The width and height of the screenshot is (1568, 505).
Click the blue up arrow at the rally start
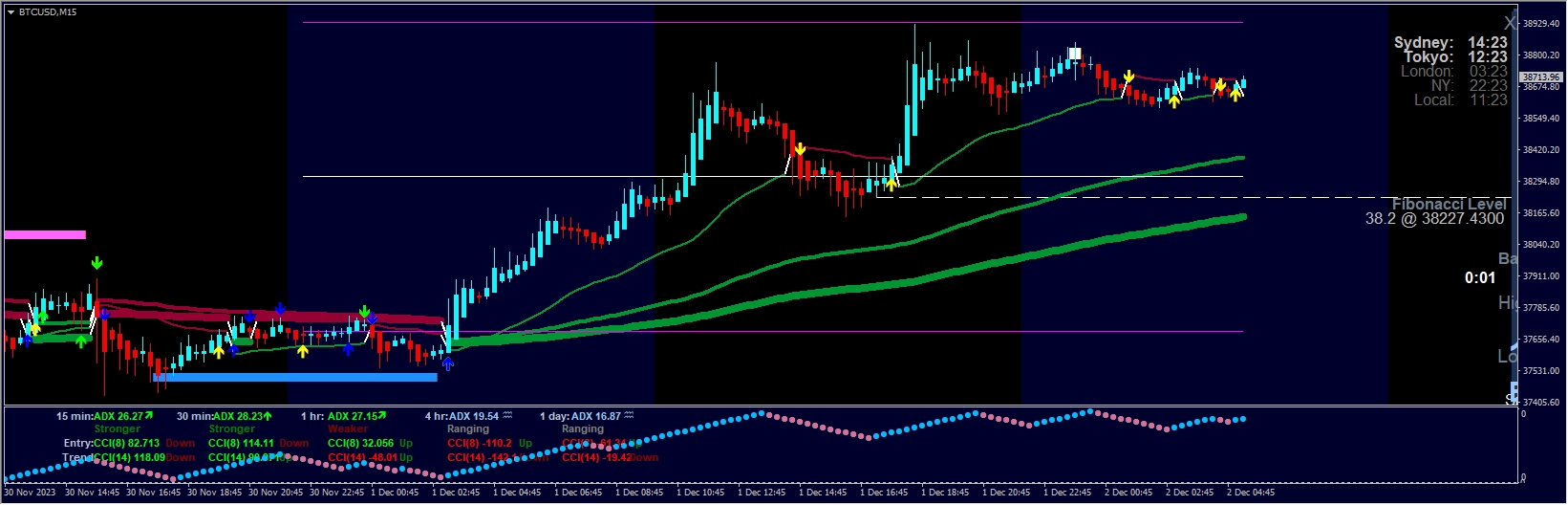pos(447,363)
